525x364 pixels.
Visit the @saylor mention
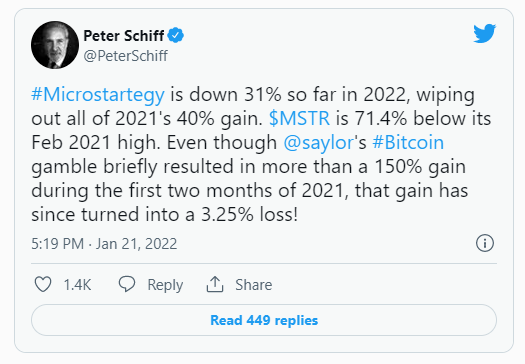tap(318, 143)
